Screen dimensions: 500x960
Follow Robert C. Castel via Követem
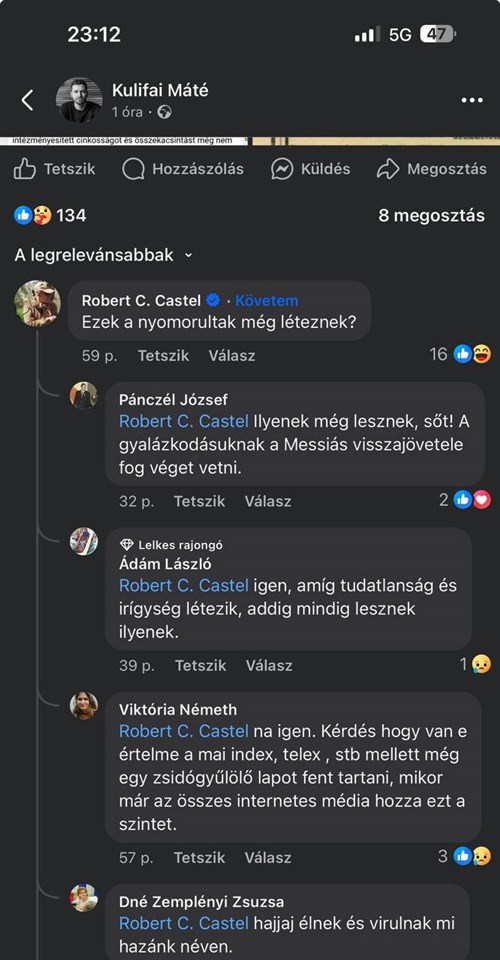coord(267,301)
